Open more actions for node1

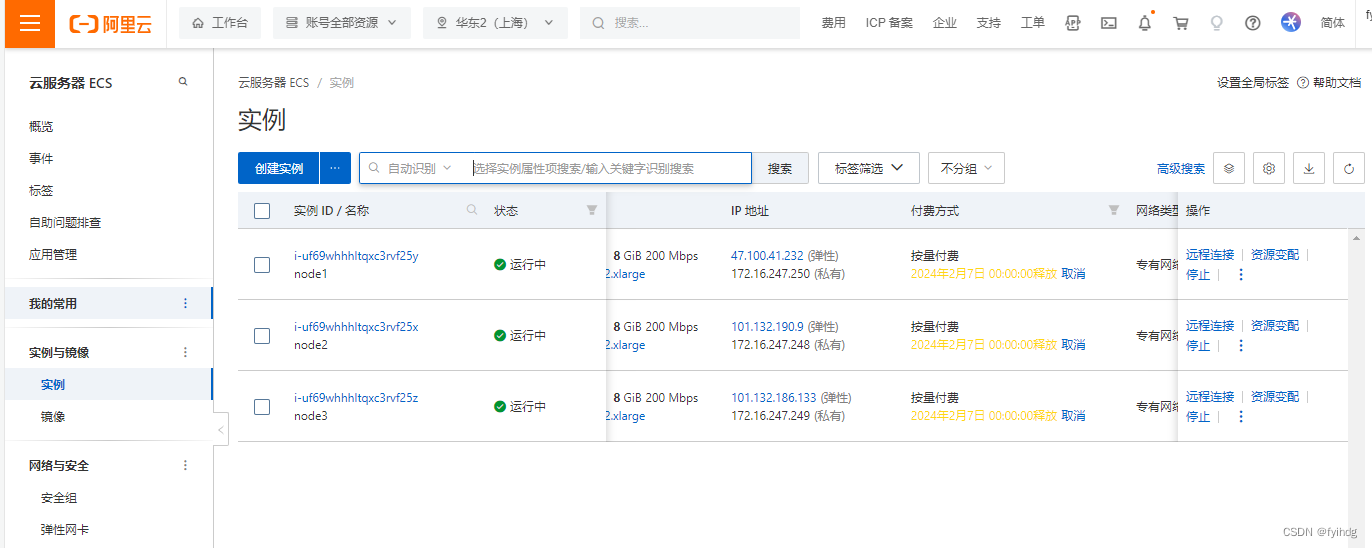1241,275
